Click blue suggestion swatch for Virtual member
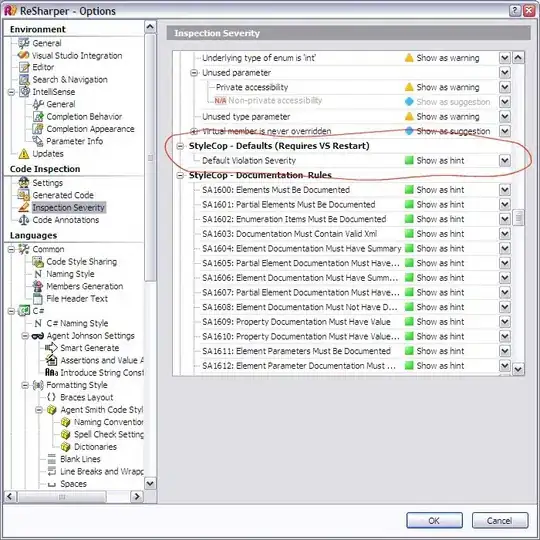Viewport: 540px width, 540px height. [x=409, y=131]
